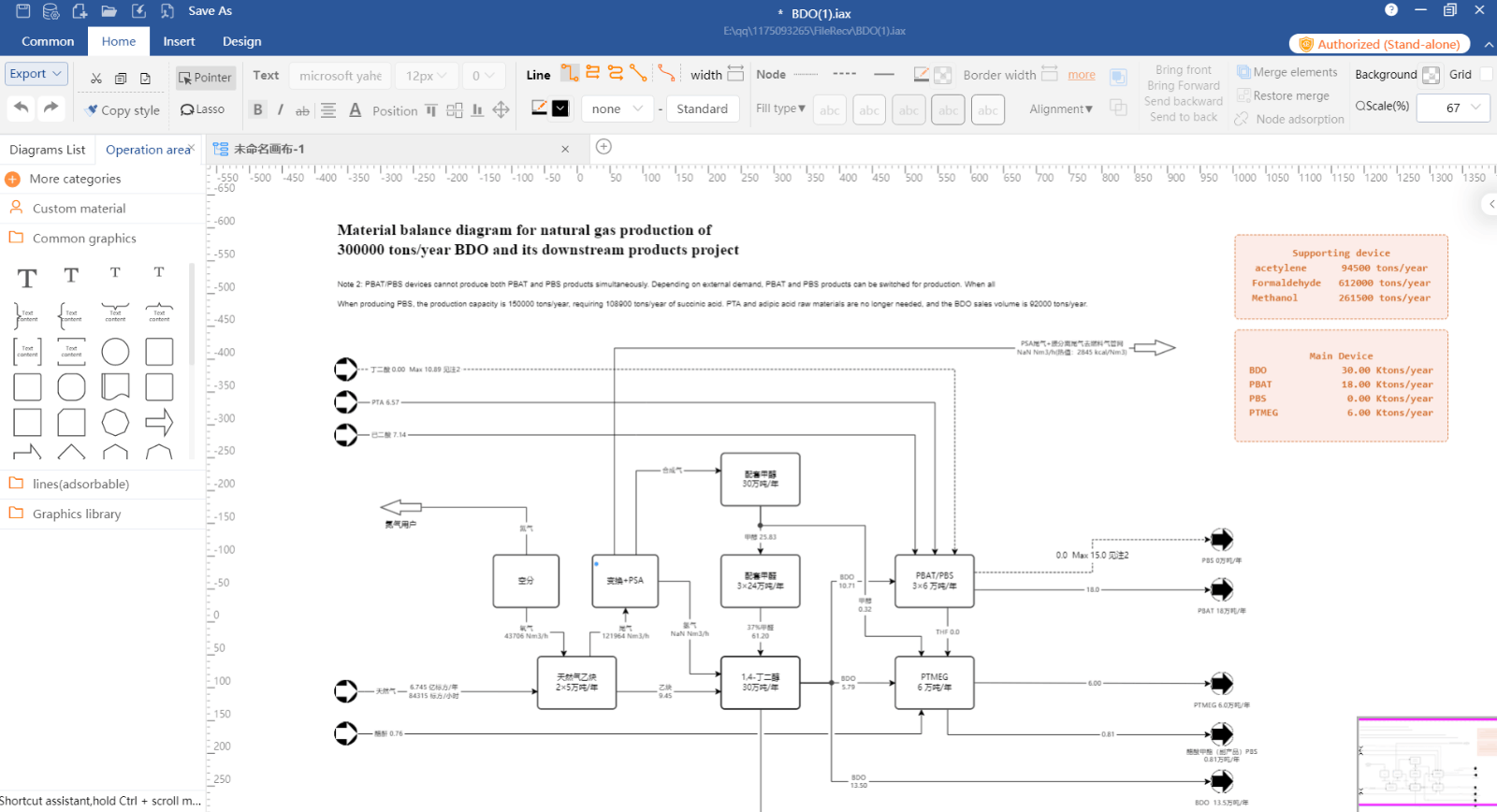Click the cut scissors icon
Viewport: 1497px width, 812px height.
[96, 79]
